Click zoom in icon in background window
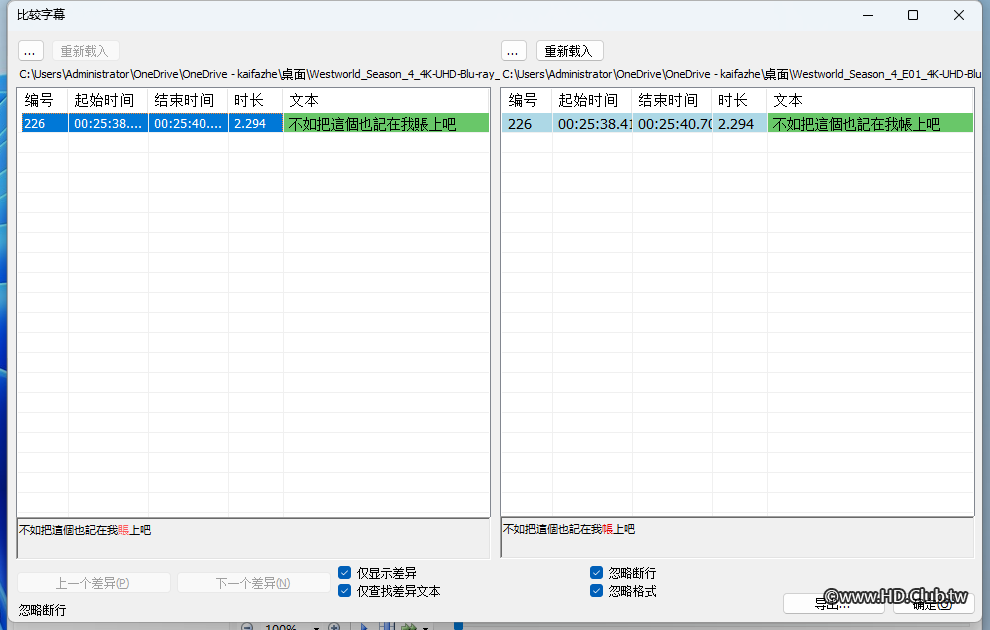The image size is (990, 630). 335,627
